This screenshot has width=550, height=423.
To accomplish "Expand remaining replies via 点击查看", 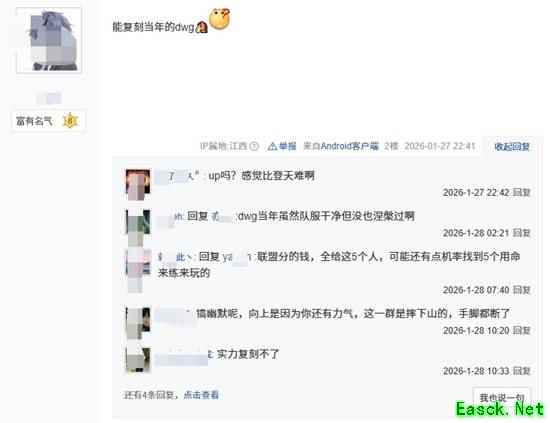I will [201, 395].
